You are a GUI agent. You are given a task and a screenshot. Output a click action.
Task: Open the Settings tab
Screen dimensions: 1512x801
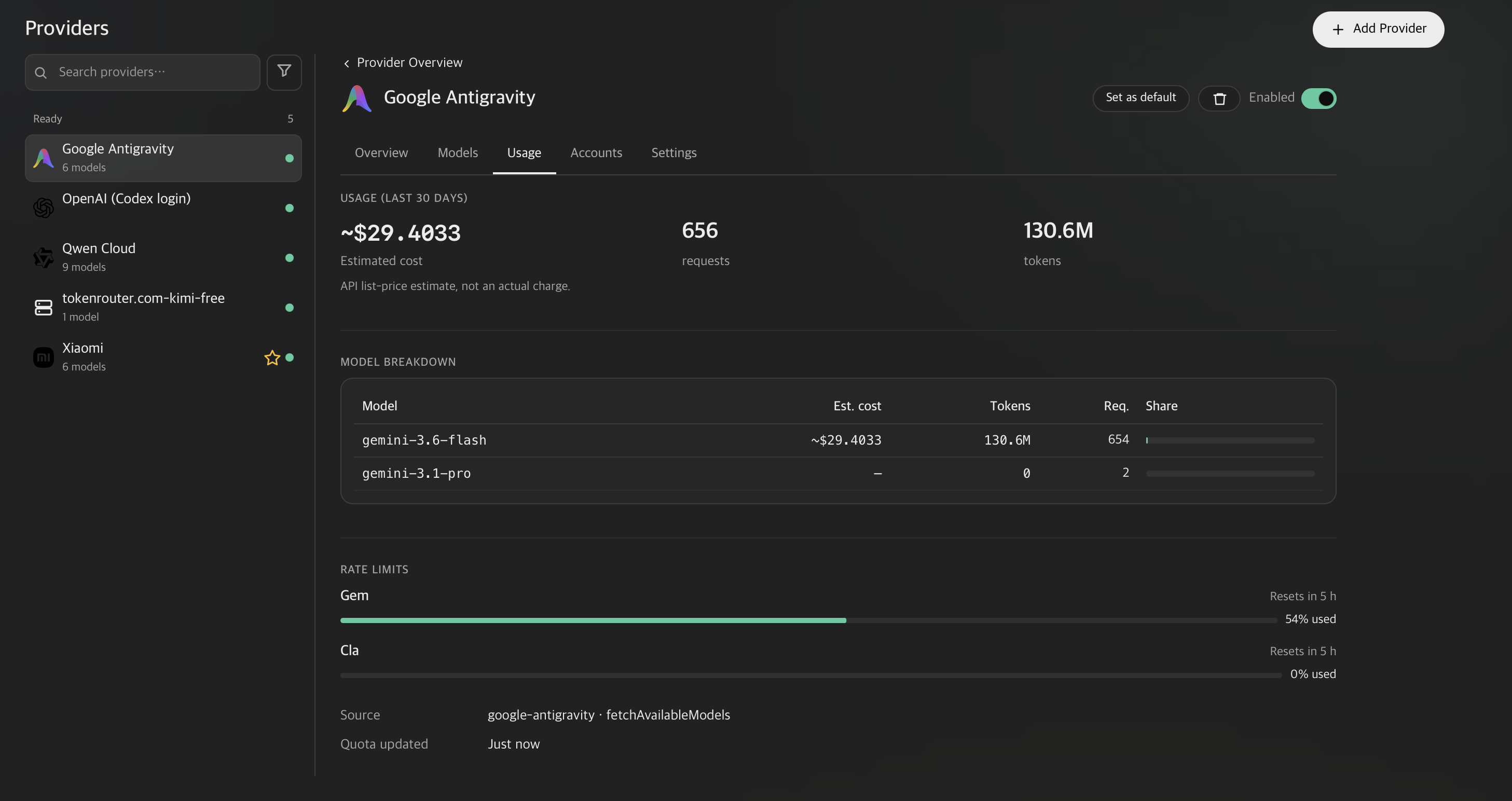coord(674,153)
